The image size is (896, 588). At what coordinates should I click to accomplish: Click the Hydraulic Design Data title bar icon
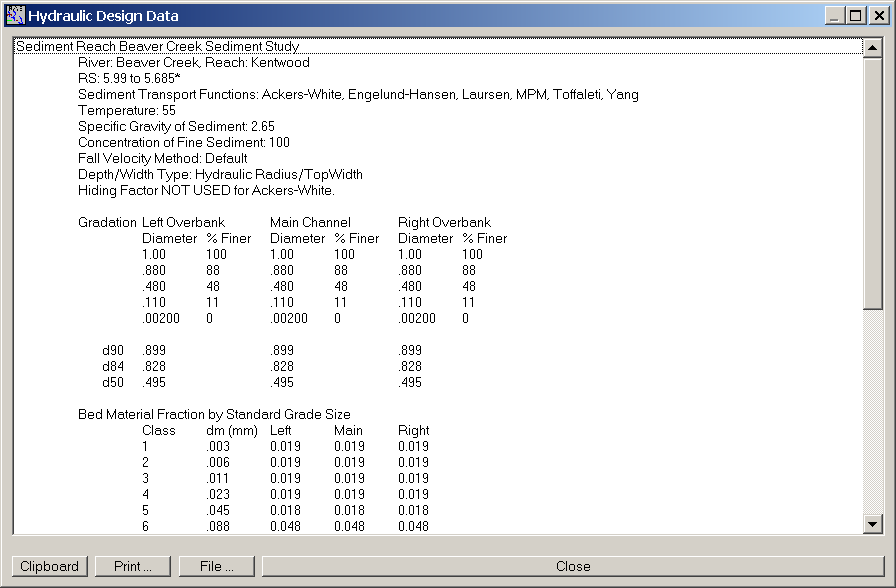pos(14,15)
